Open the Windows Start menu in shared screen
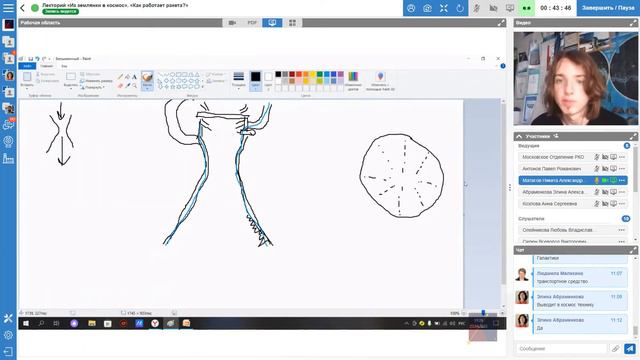Viewport: 640px width, 360px height. pos(26,323)
